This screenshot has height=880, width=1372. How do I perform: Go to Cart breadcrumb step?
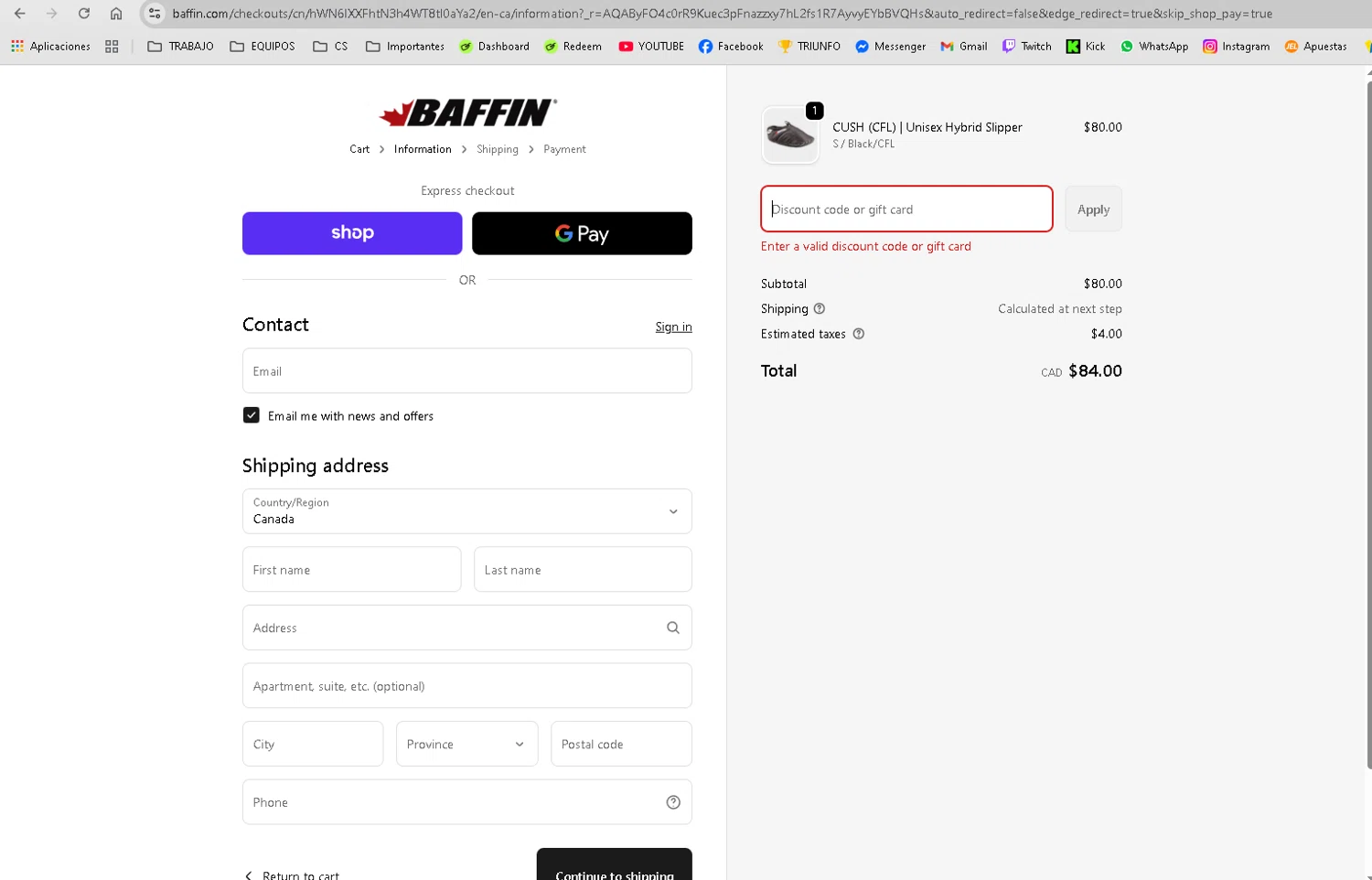point(359,149)
